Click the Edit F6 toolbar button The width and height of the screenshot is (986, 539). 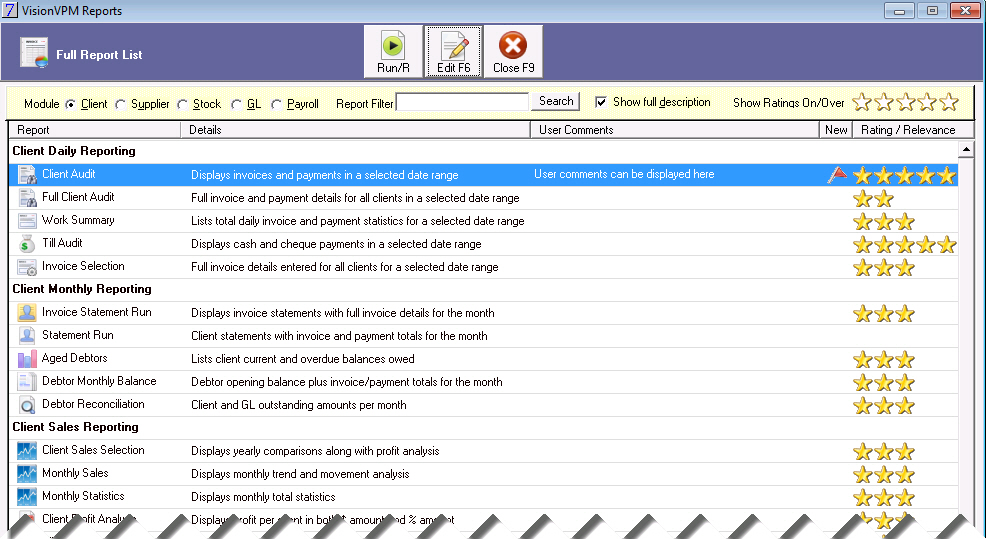tap(453, 52)
